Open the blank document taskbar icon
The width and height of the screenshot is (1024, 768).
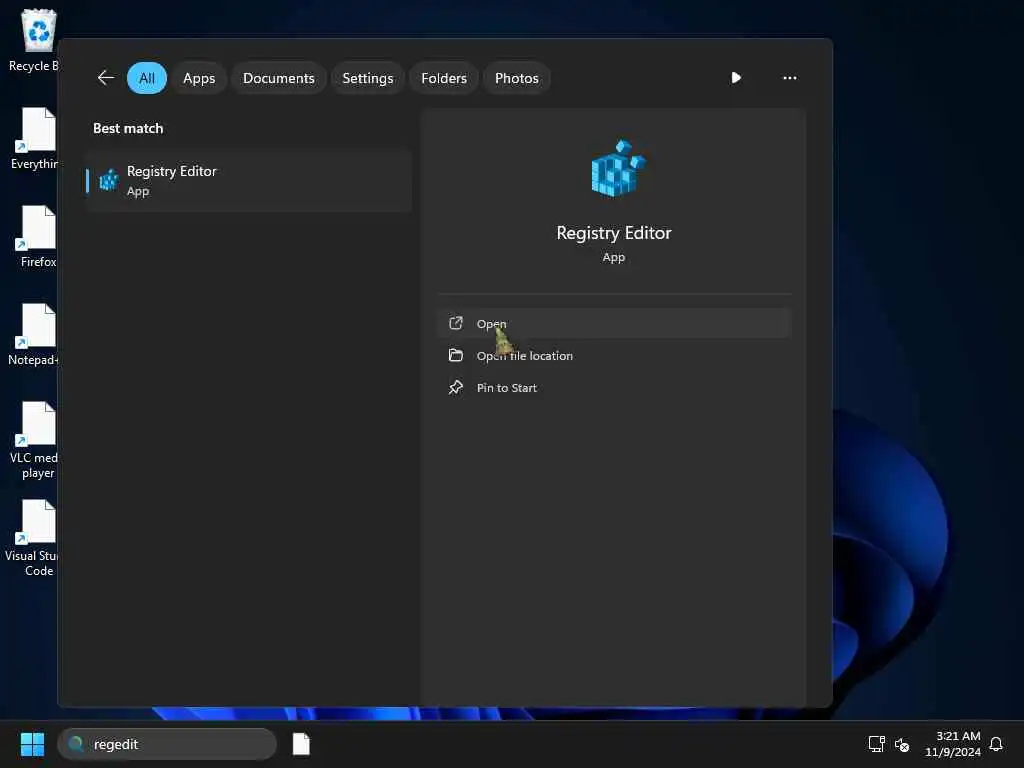click(301, 744)
